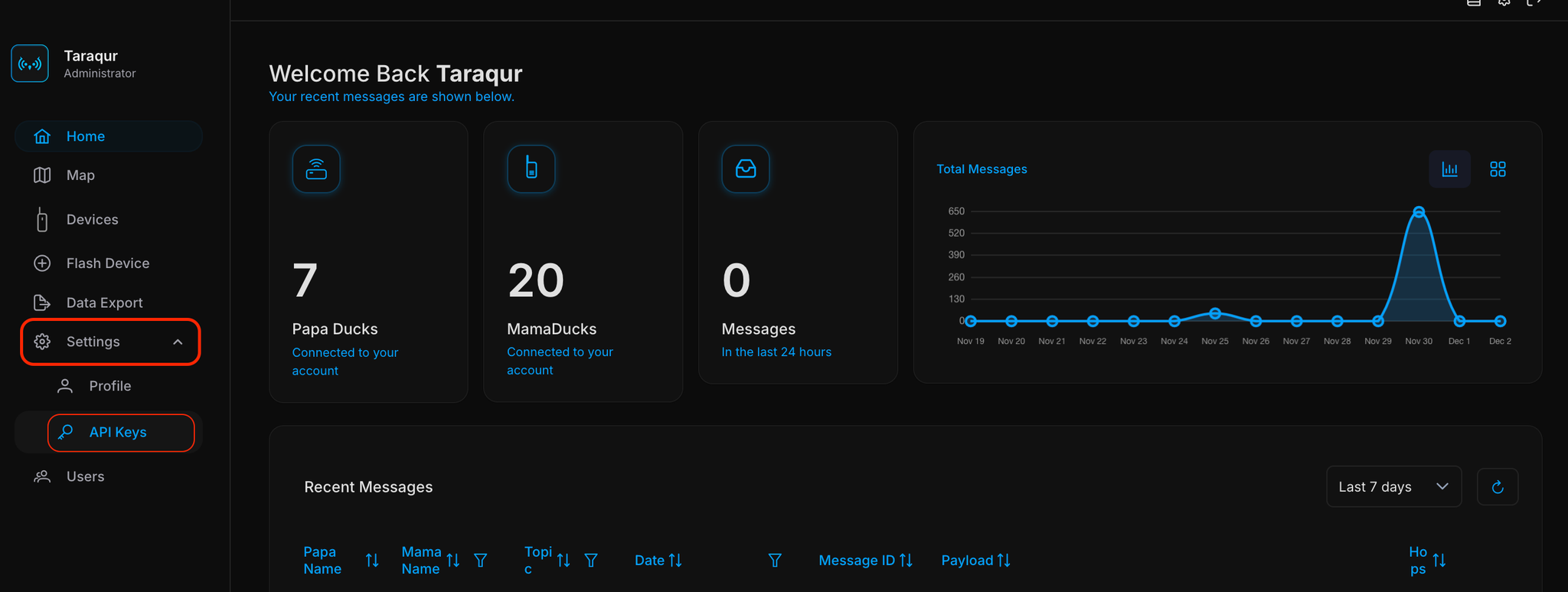1568x592 pixels.
Task: Click the Messages count of 0
Action: [x=737, y=280]
